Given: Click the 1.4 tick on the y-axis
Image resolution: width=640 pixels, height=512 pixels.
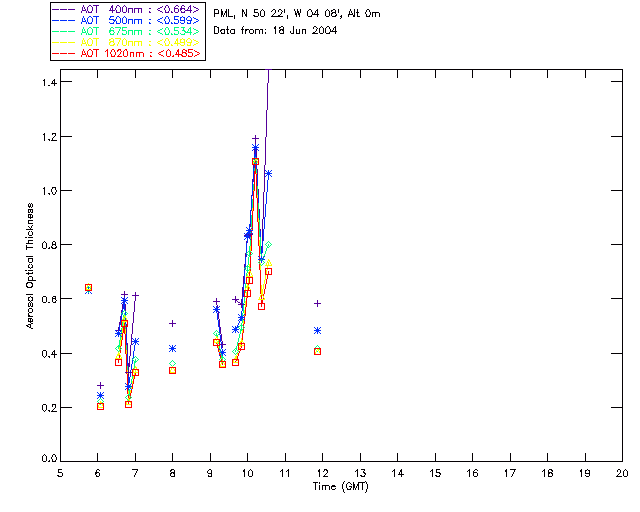Looking at the screenshot, I should (46, 82).
